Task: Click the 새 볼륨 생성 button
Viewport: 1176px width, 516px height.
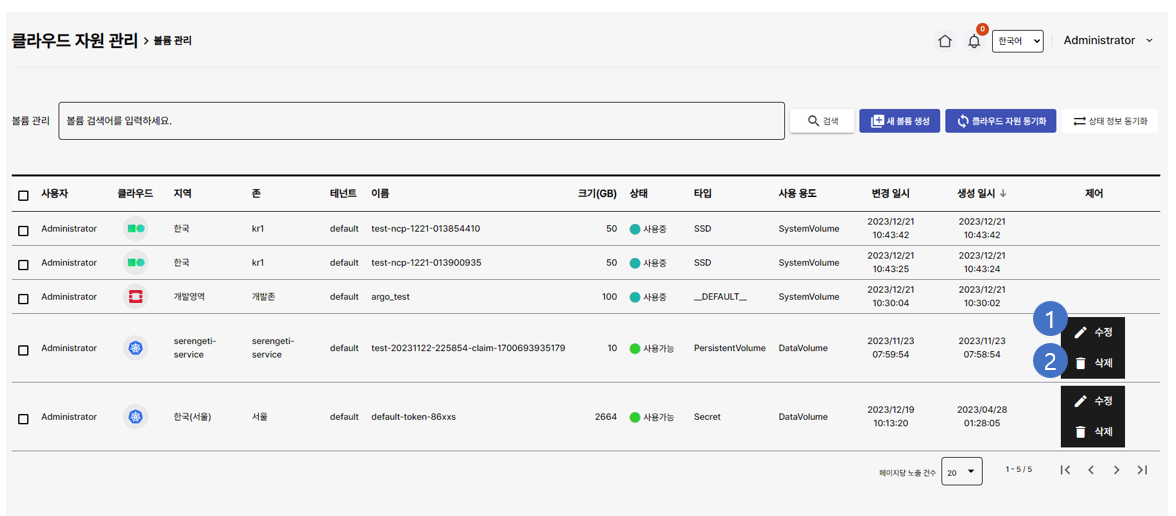Action: (899, 121)
